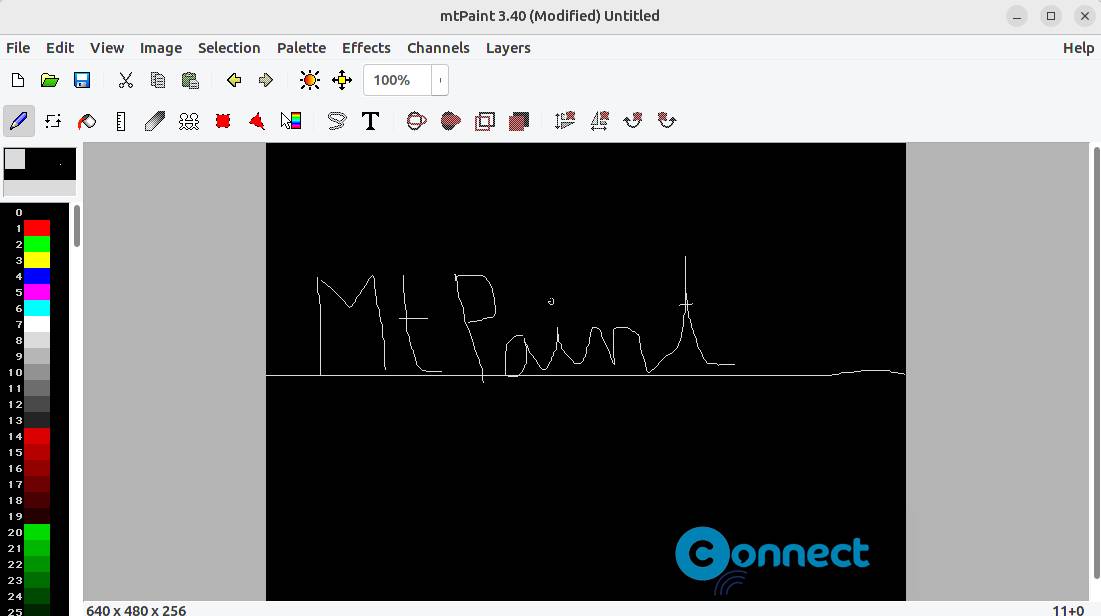The width and height of the screenshot is (1101, 616).
Task: Open the Layers menu
Action: [508, 48]
